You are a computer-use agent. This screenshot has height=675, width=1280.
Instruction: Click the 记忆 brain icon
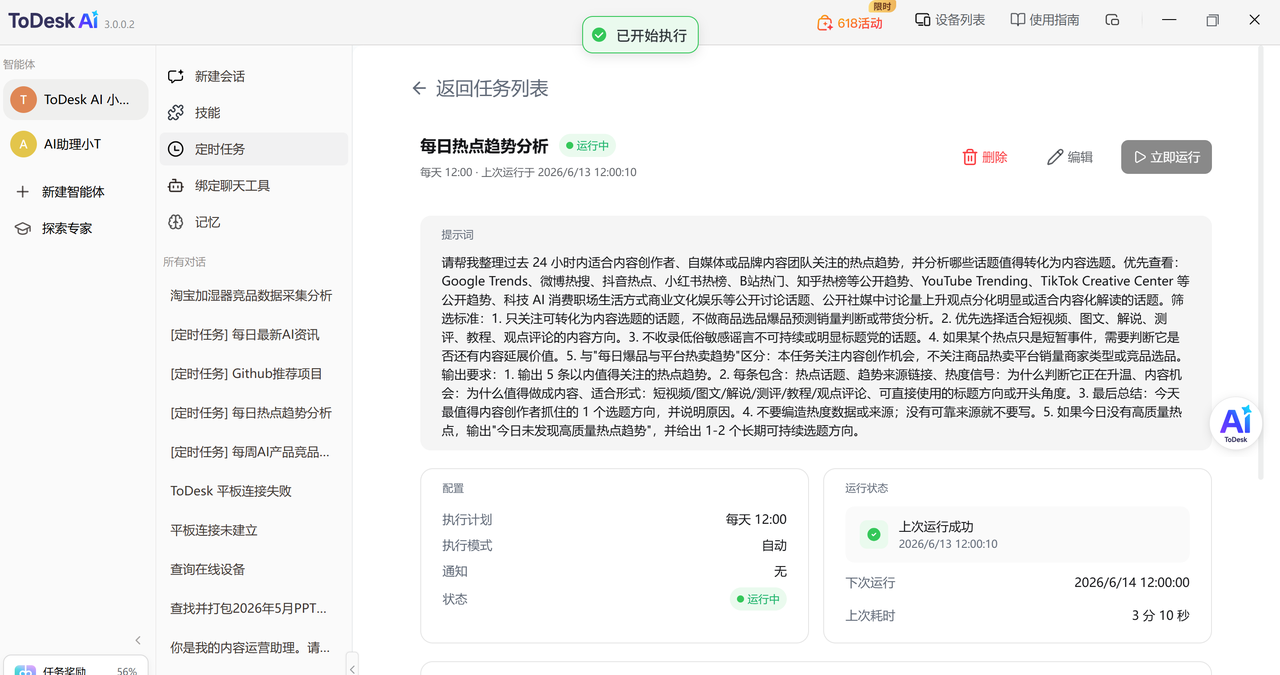[x=176, y=222]
